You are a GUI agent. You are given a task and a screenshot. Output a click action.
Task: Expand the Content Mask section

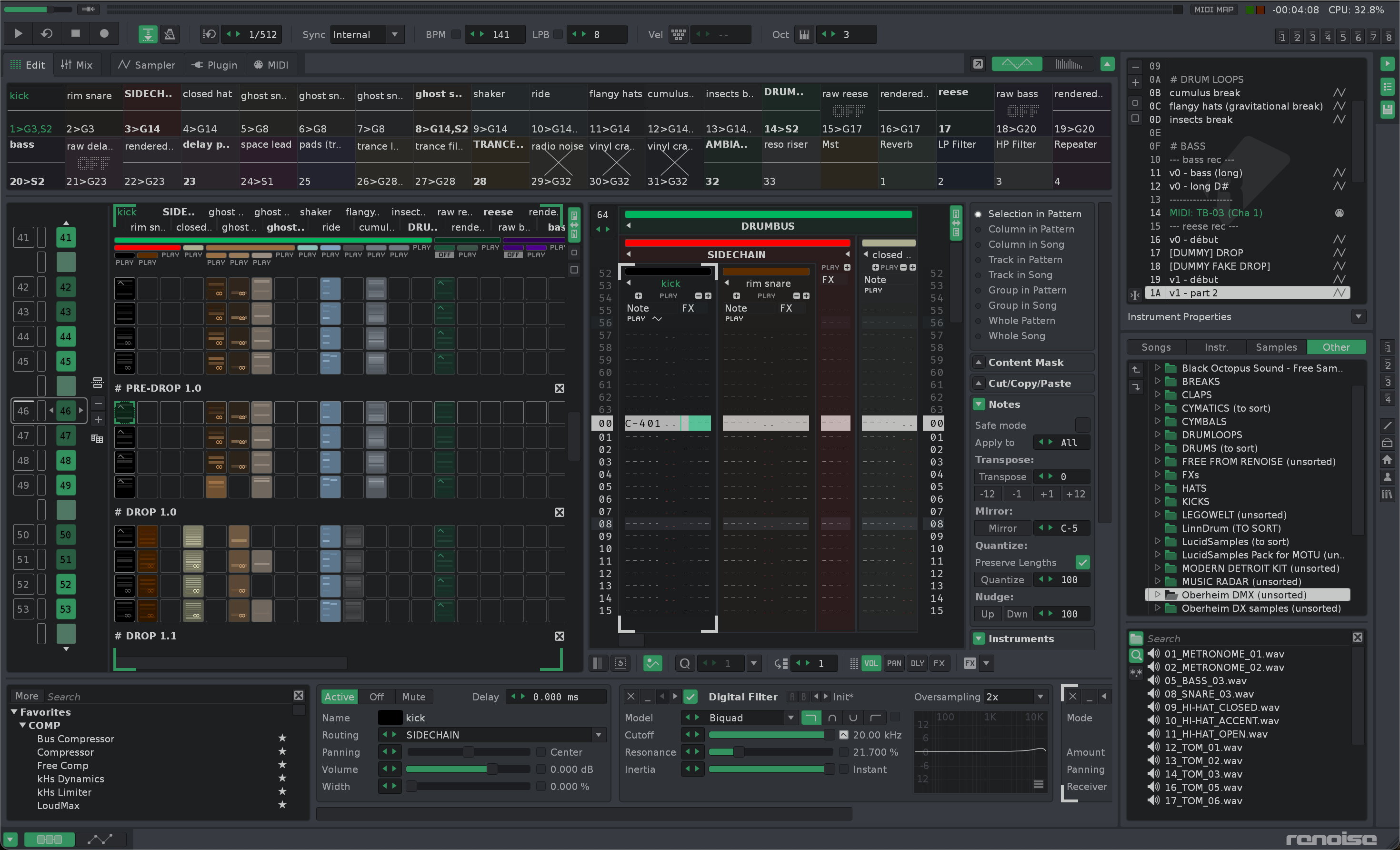click(979, 362)
